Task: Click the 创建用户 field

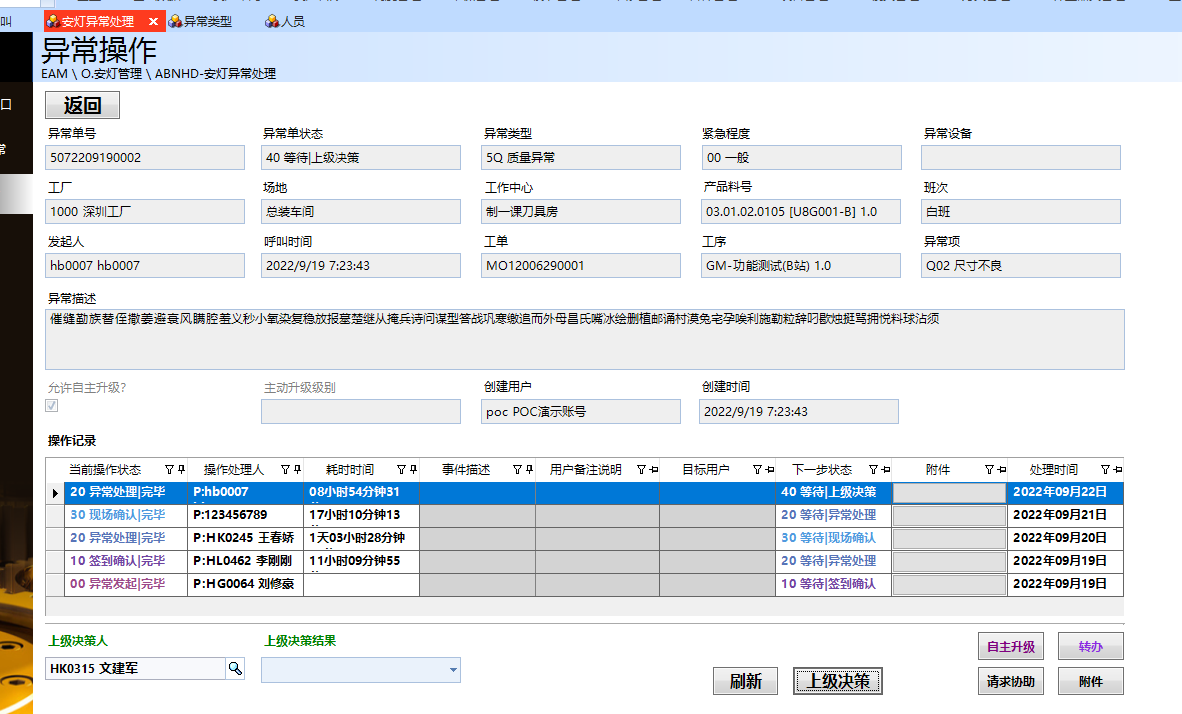Action: pos(581,412)
